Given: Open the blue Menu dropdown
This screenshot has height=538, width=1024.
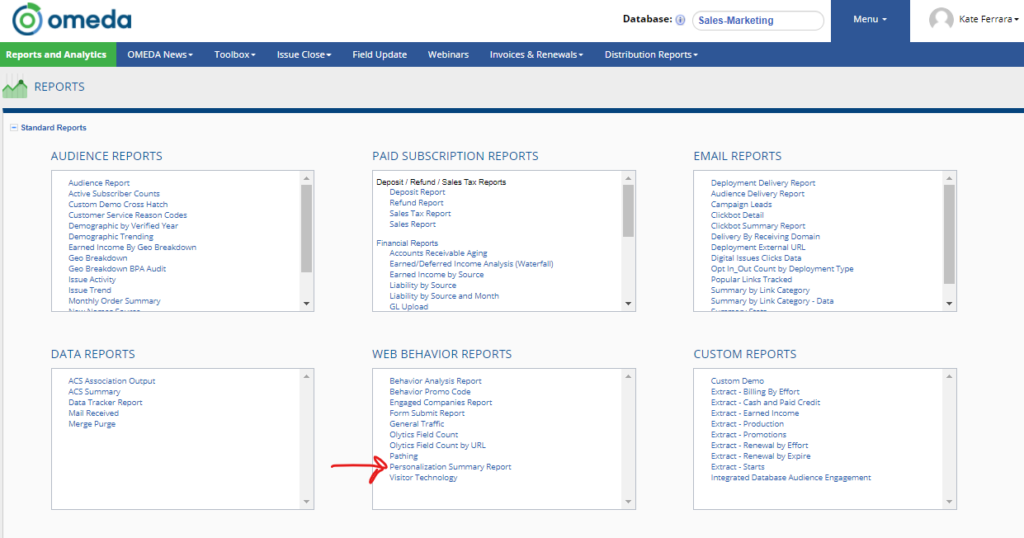Looking at the screenshot, I should [x=869, y=20].
